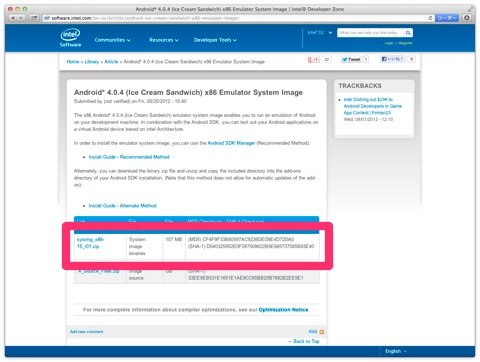Expand the Resources dropdown menu

164,40
